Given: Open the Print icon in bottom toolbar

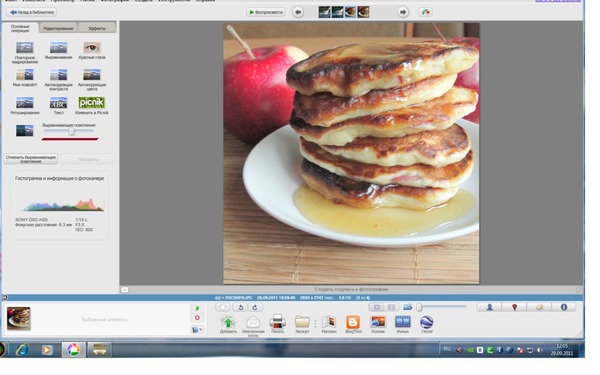Looking at the screenshot, I should 277,322.
